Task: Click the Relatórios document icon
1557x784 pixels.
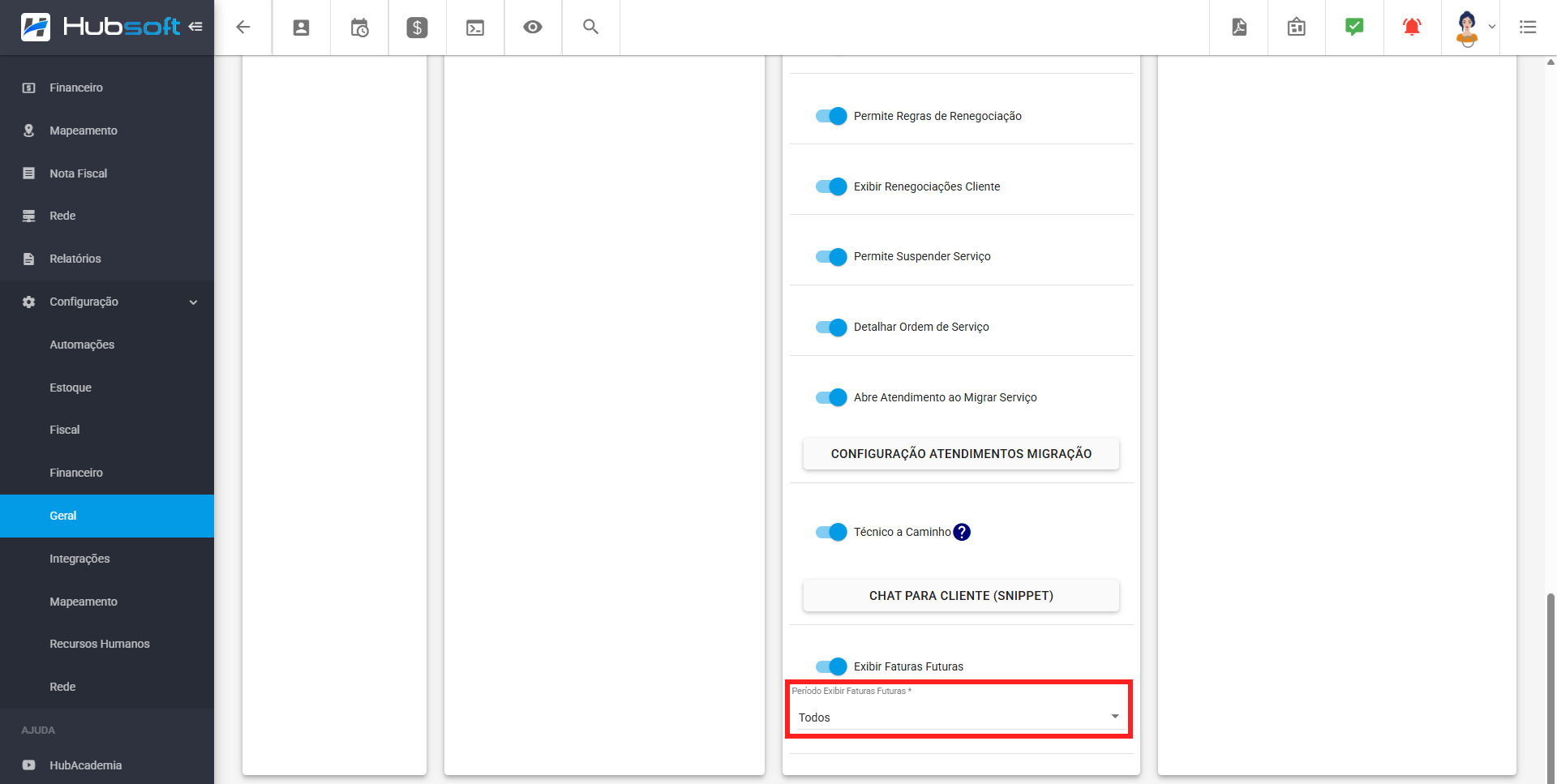Action: click(x=29, y=259)
